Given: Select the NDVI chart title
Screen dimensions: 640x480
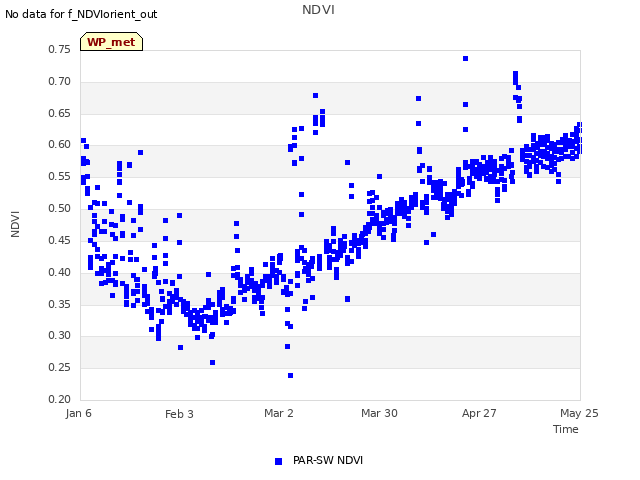Looking at the screenshot, I should pos(318,10).
